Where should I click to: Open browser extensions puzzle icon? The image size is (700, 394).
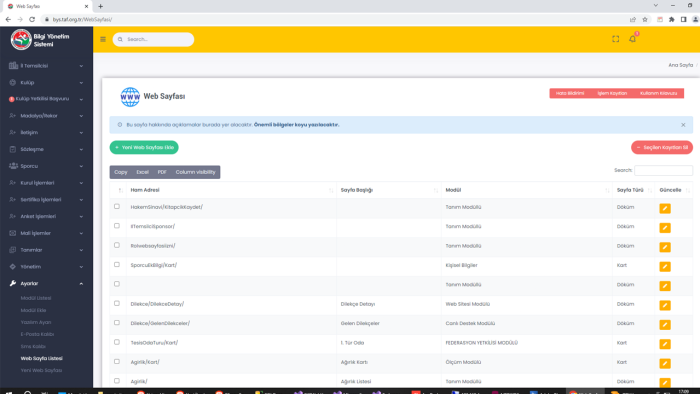(671, 19)
